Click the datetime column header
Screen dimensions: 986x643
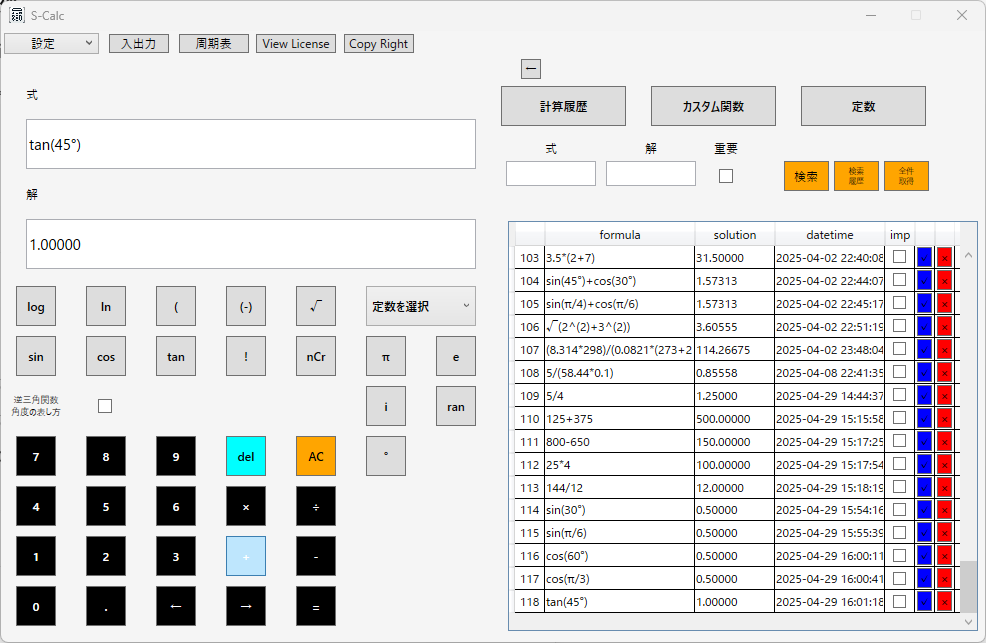coord(829,235)
